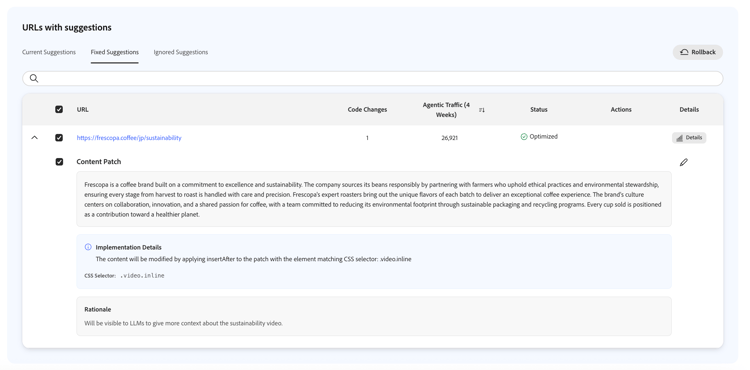The image size is (750, 370).
Task: Open the Ignored Suggestions tab
Action: click(181, 52)
